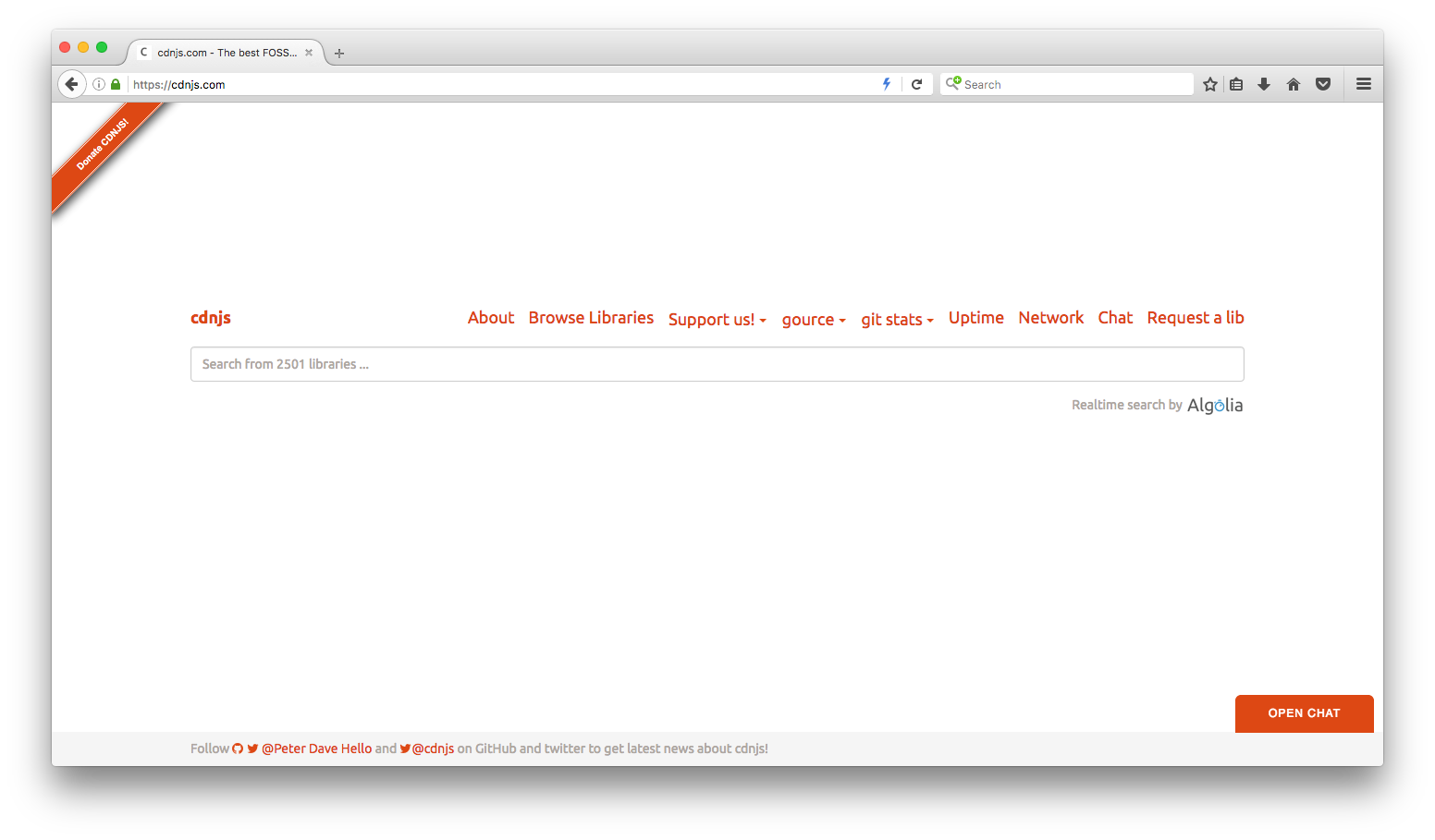Screen dimensions: 1435x840
Task: Reload the page with the refresh icon
Action: [917, 84]
